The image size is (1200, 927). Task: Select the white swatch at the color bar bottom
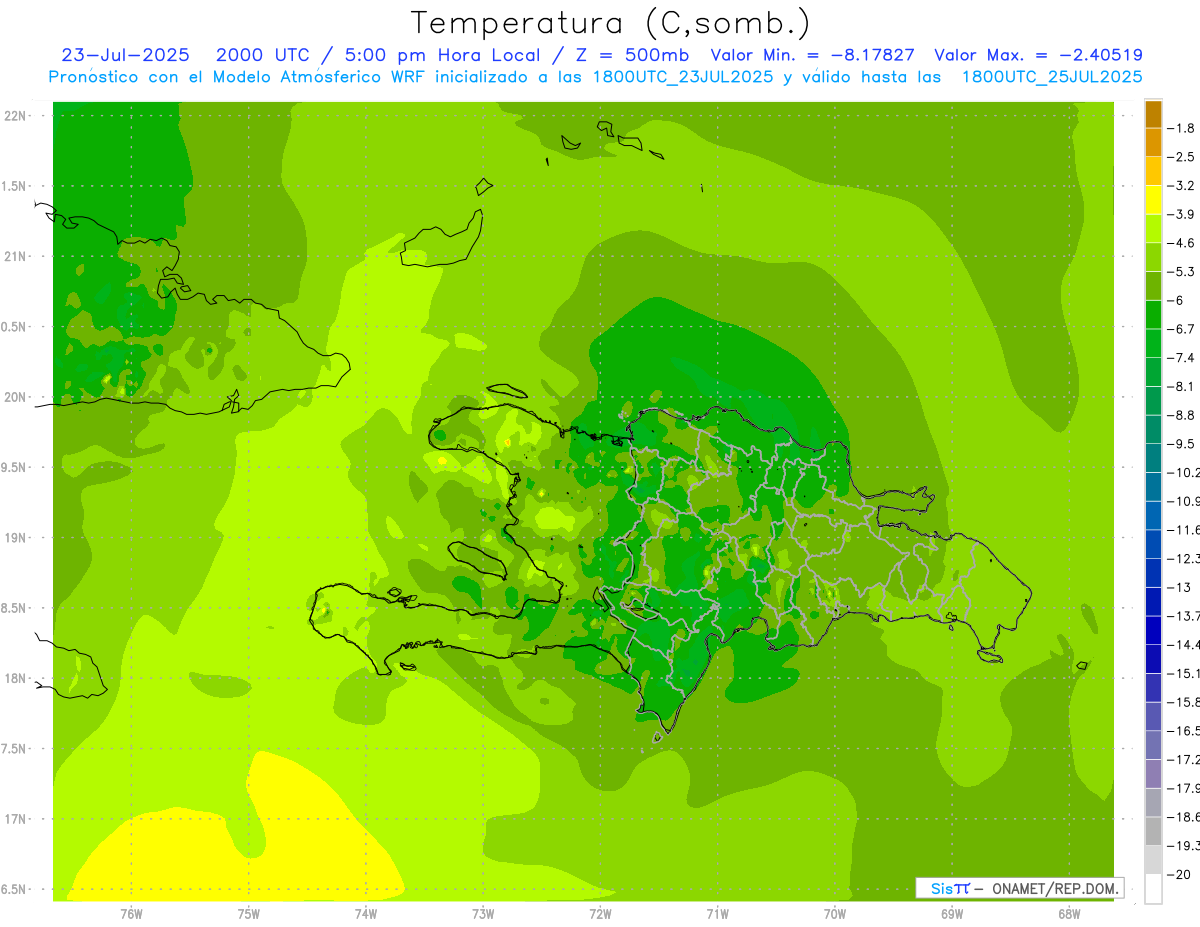[1153, 888]
